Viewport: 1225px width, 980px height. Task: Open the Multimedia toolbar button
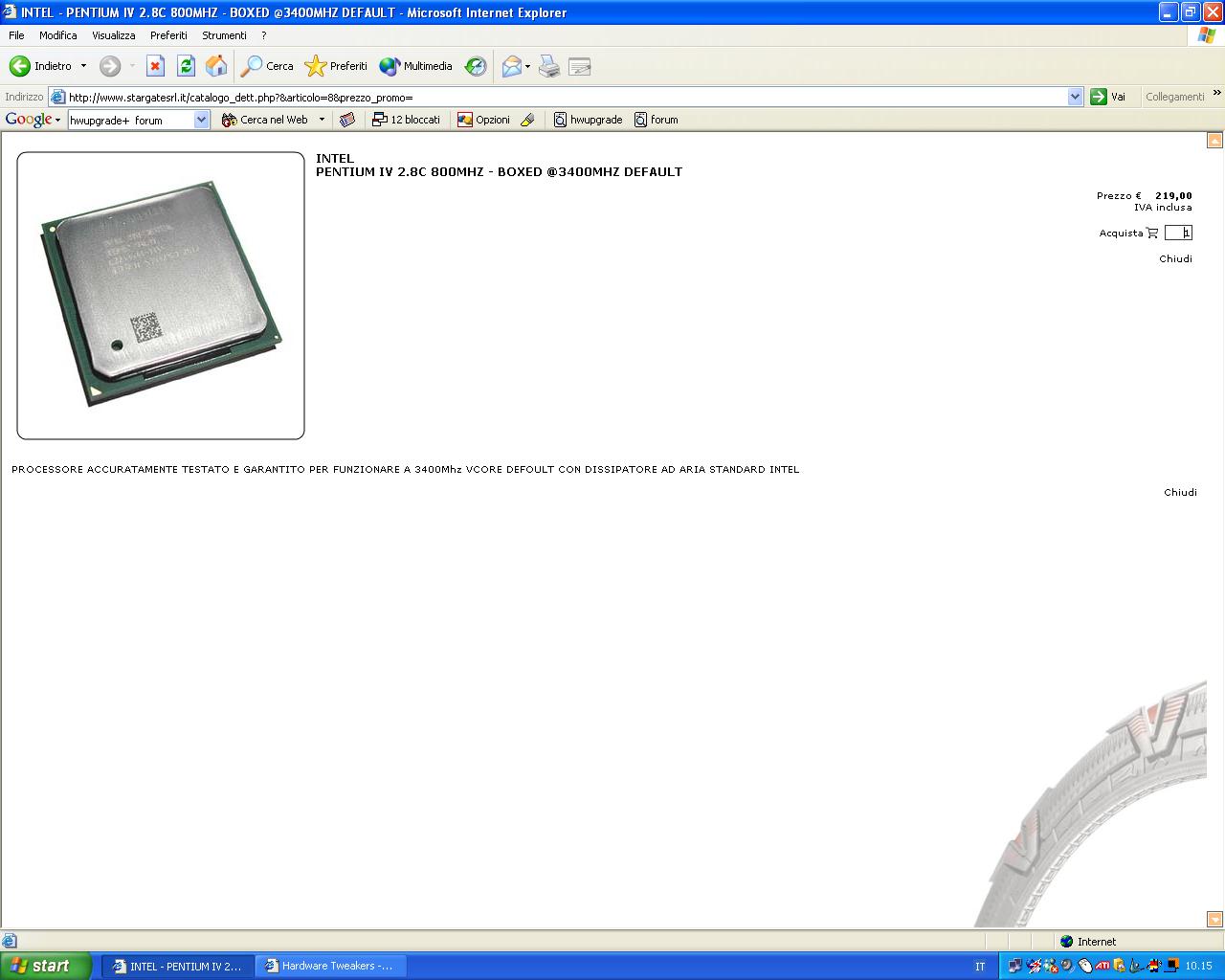pos(415,66)
